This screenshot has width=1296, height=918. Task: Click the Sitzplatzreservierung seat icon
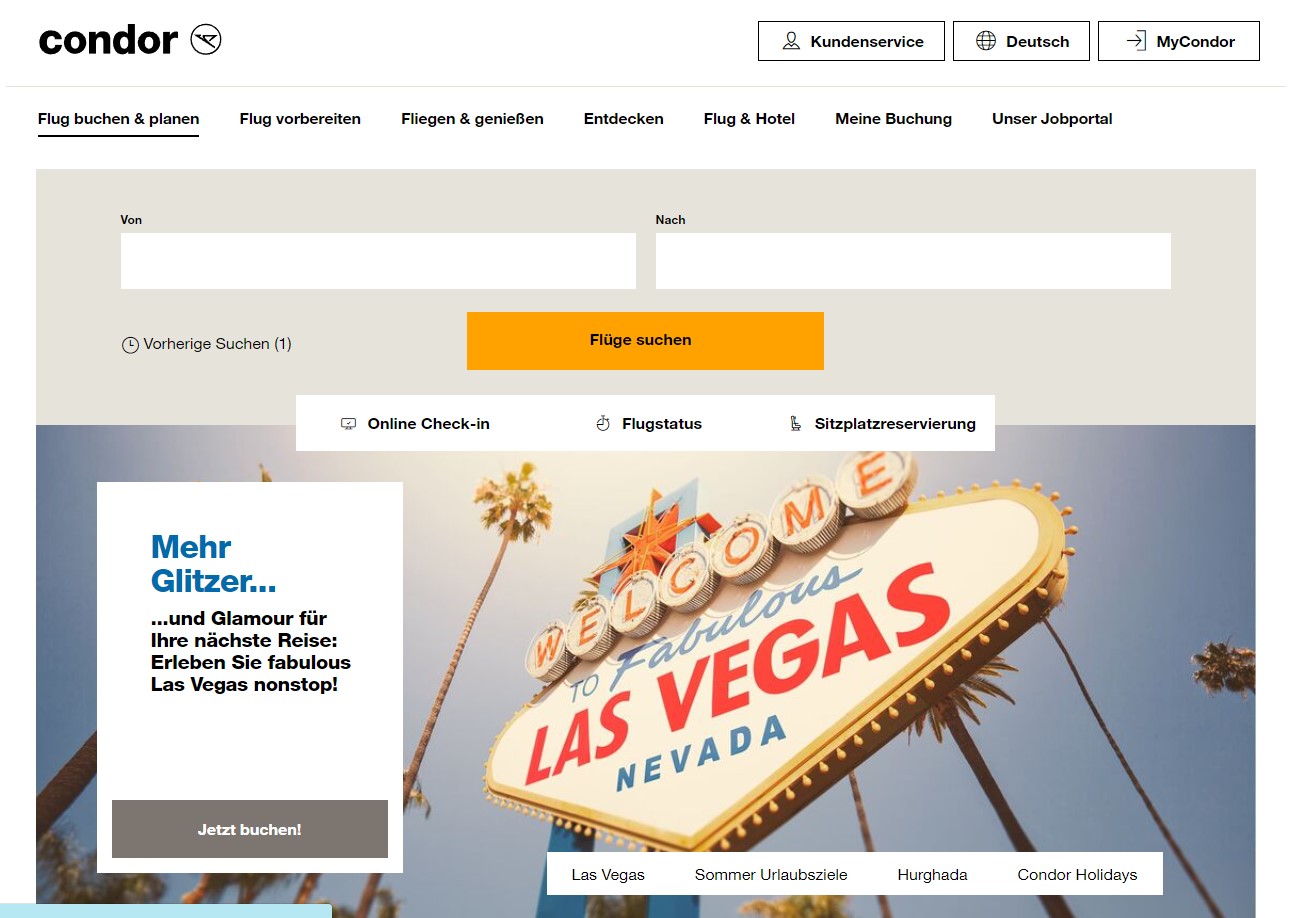(x=796, y=424)
